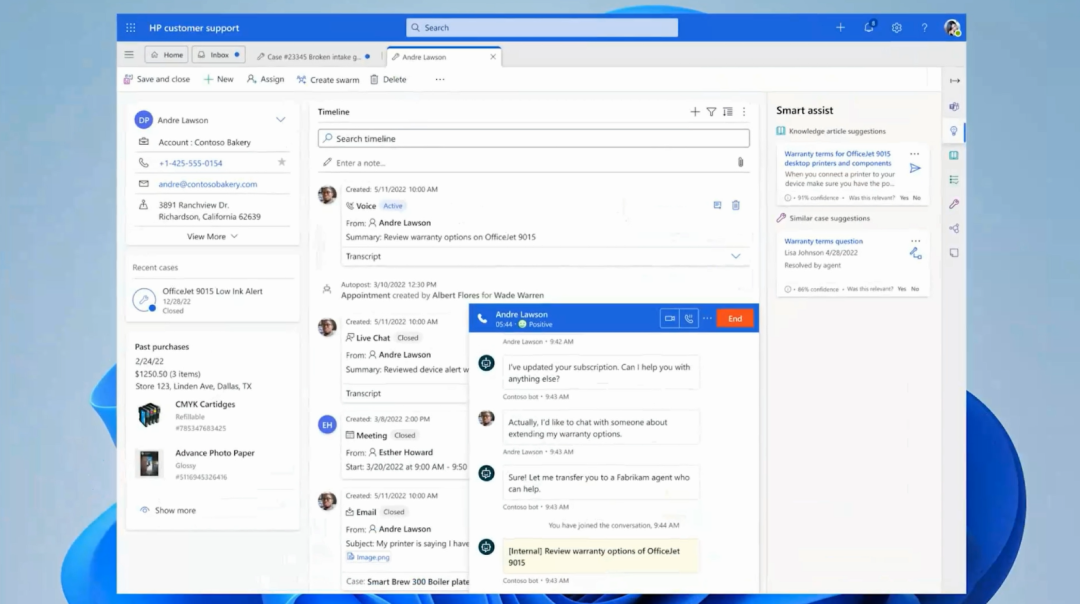1080x604 pixels.
Task: Open notifications bell icon
Action: point(869,27)
